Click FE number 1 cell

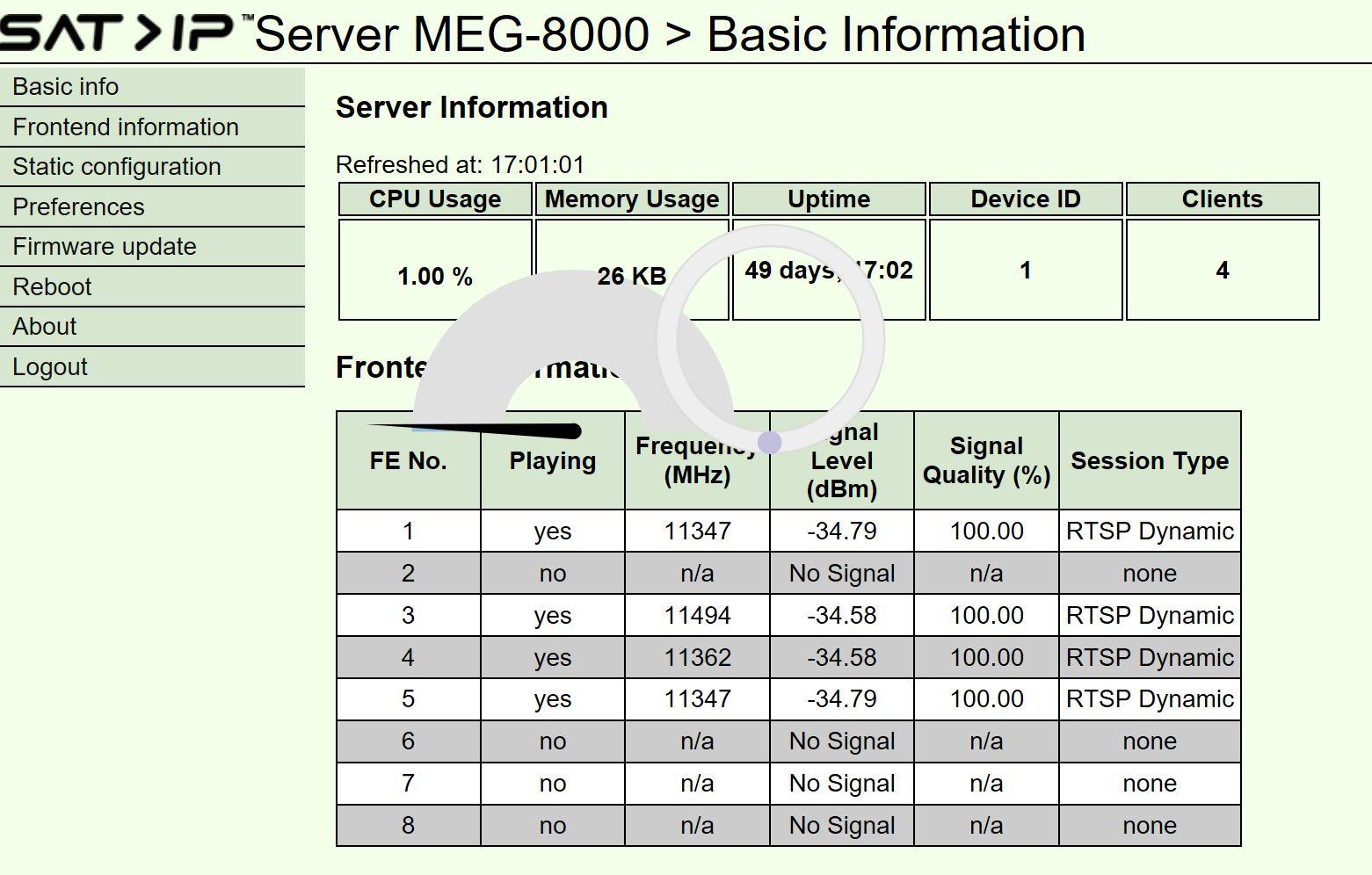click(409, 532)
